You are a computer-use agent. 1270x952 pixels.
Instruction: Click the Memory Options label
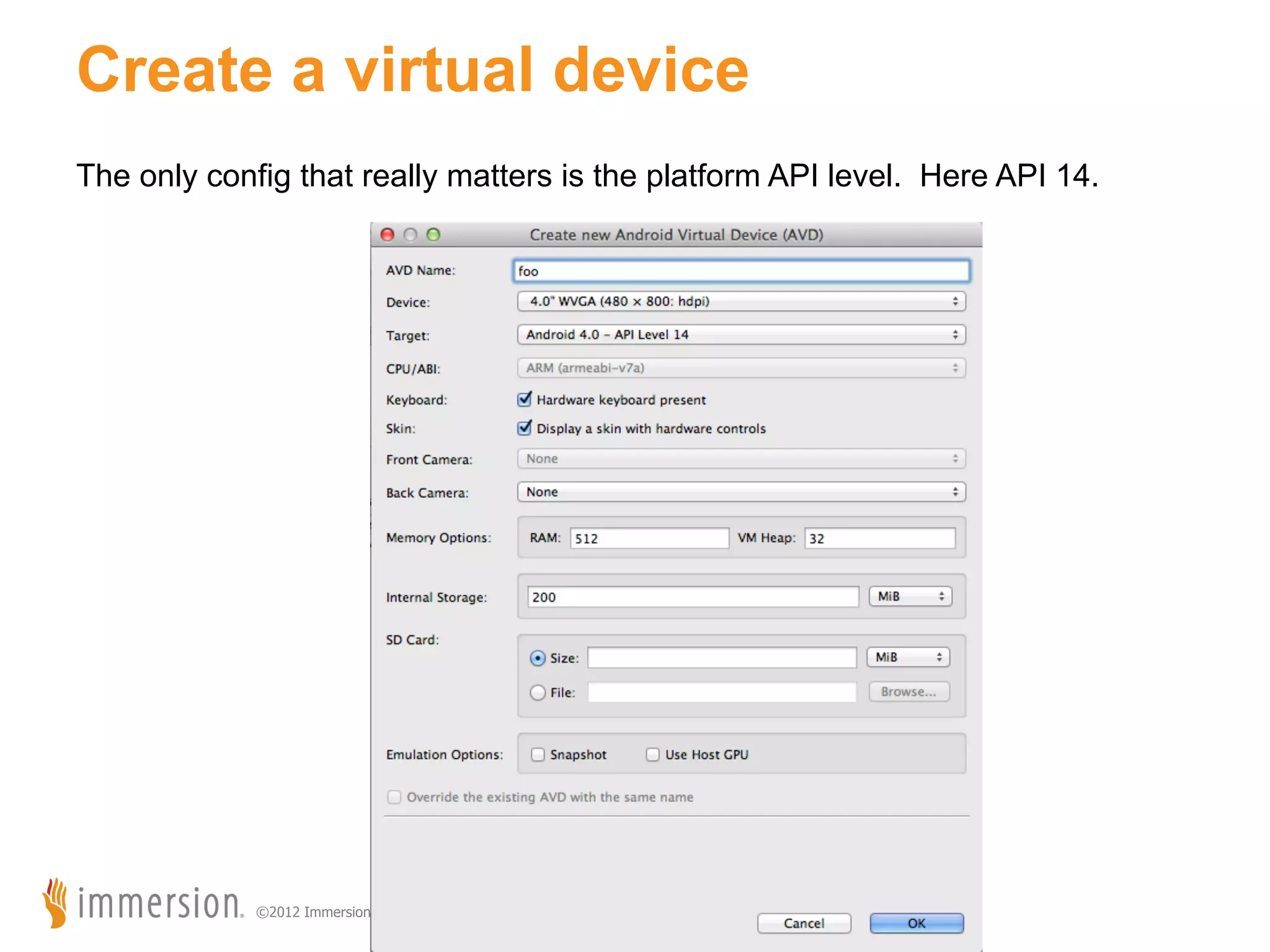(x=438, y=538)
